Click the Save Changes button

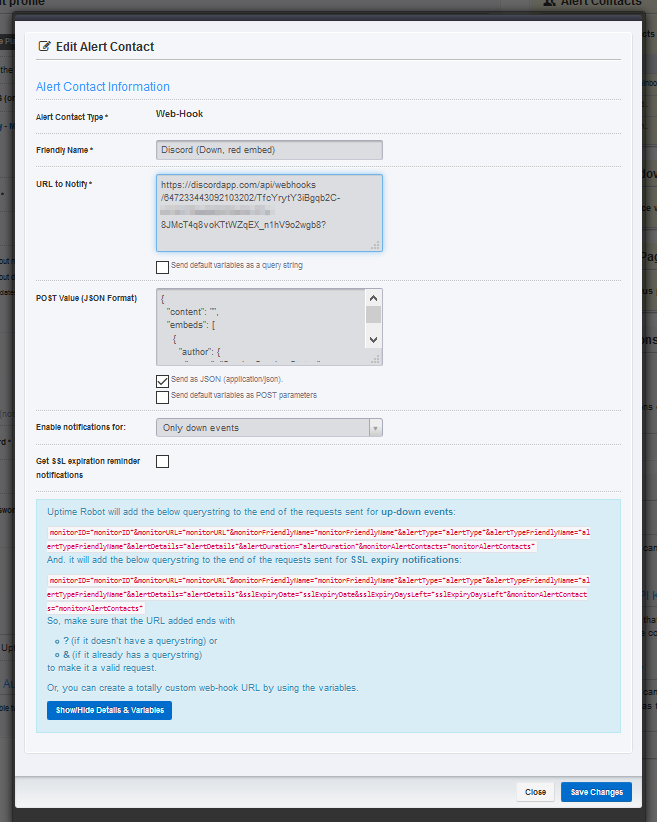[x=596, y=792]
